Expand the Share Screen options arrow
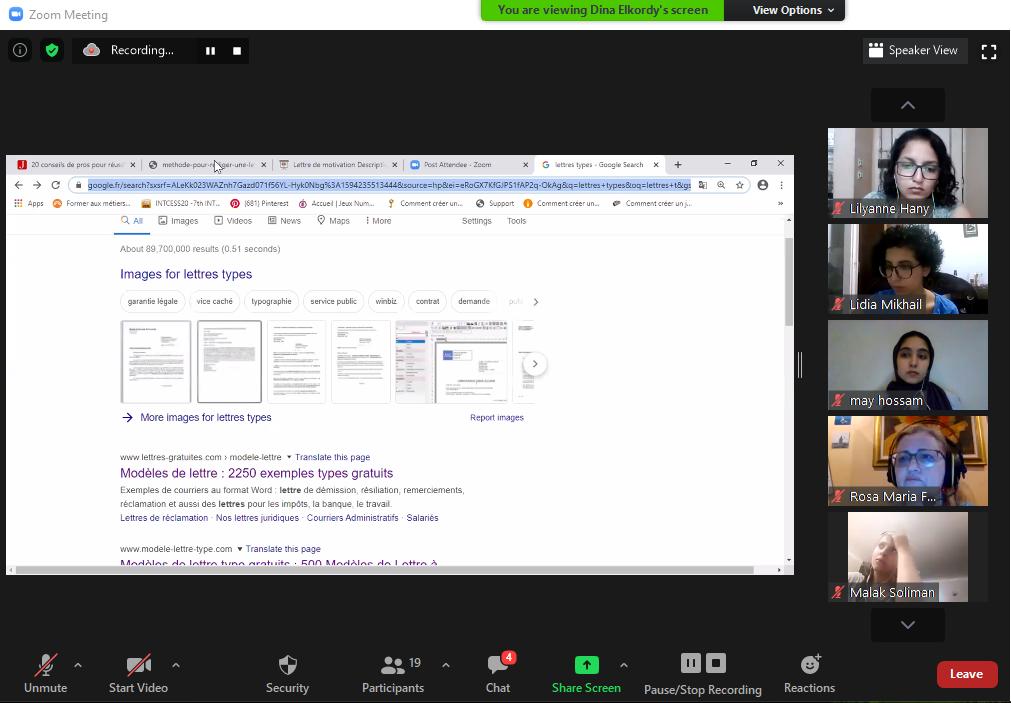The width and height of the screenshot is (1011, 703). click(624, 665)
